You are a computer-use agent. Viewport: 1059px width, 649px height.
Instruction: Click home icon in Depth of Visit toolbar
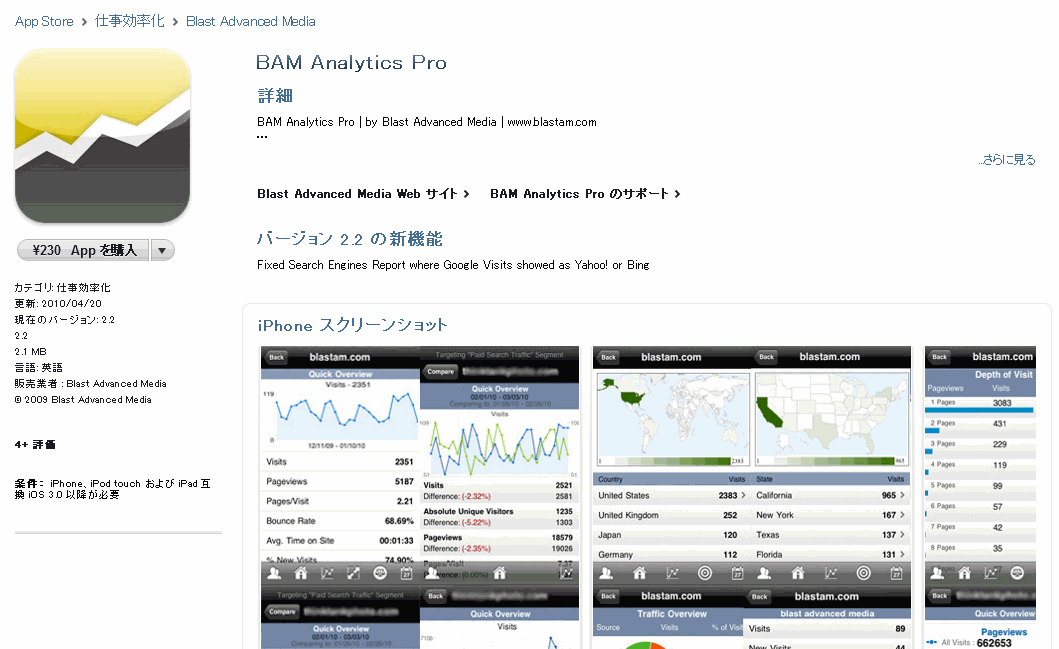click(x=964, y=573)
